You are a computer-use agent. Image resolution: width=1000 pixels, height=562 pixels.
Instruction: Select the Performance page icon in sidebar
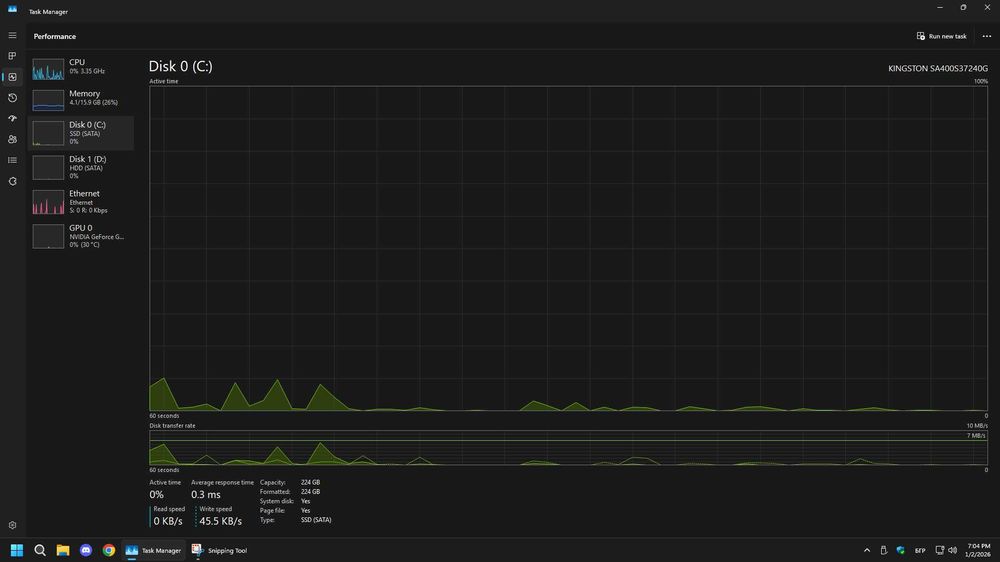[12, 77]
